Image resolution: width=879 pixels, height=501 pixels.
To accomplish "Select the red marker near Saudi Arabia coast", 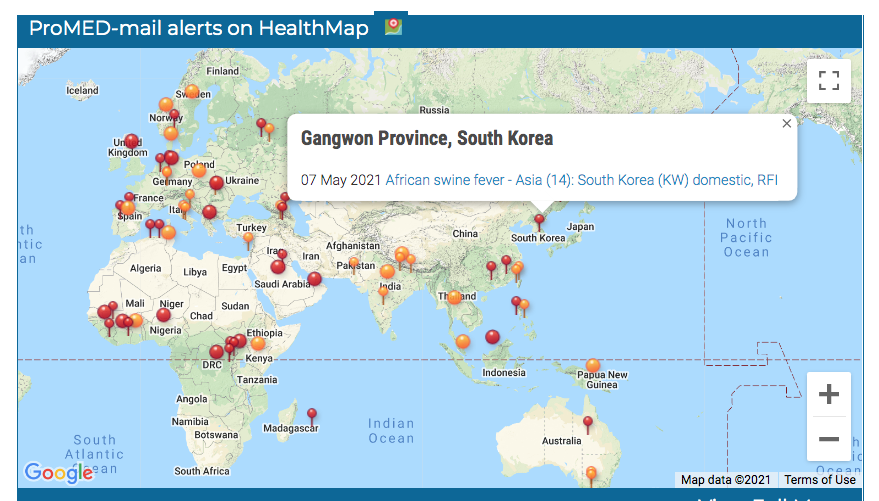I will 314,279.
